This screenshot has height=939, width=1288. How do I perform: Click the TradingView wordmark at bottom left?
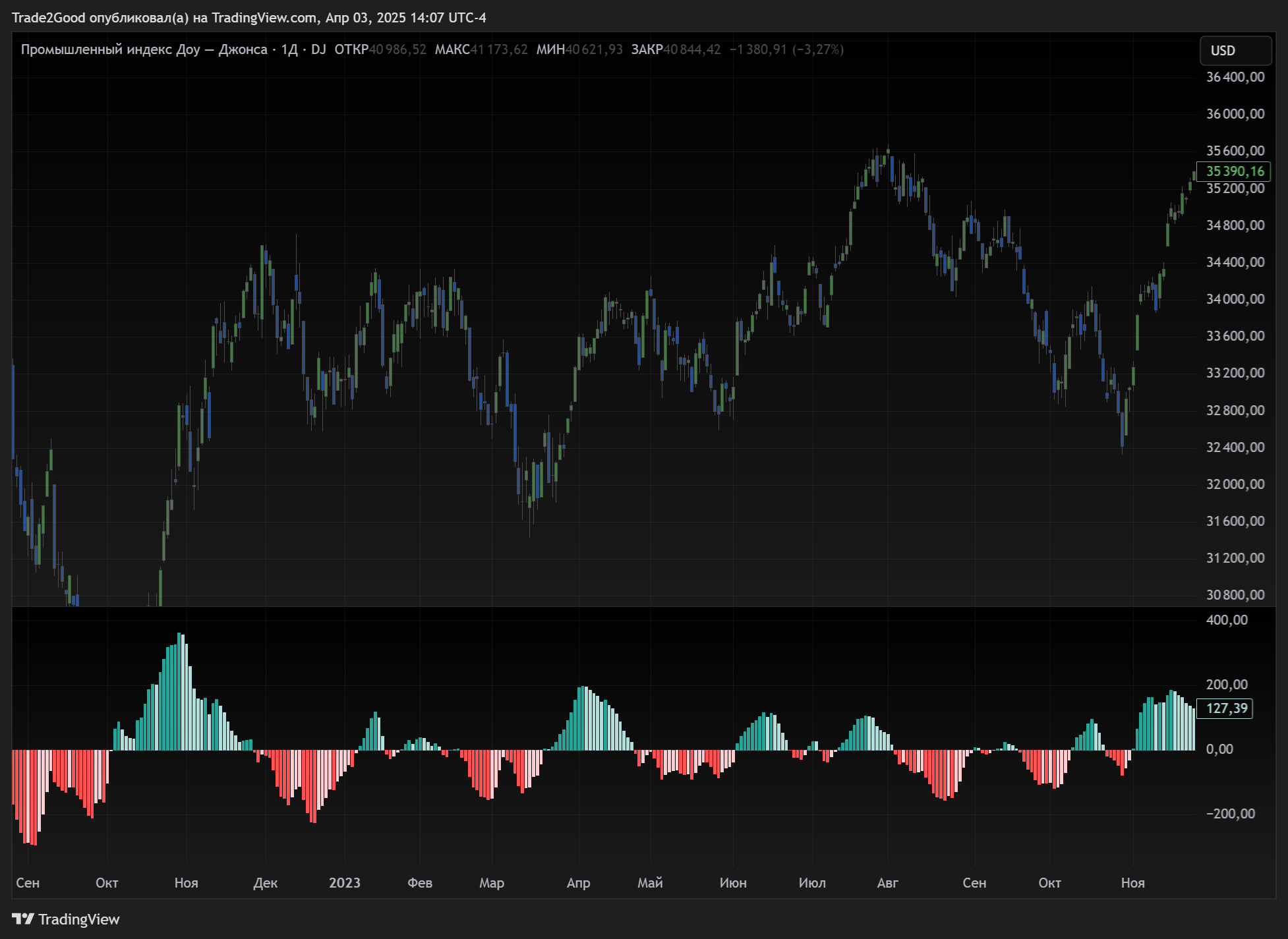(78, 919)
